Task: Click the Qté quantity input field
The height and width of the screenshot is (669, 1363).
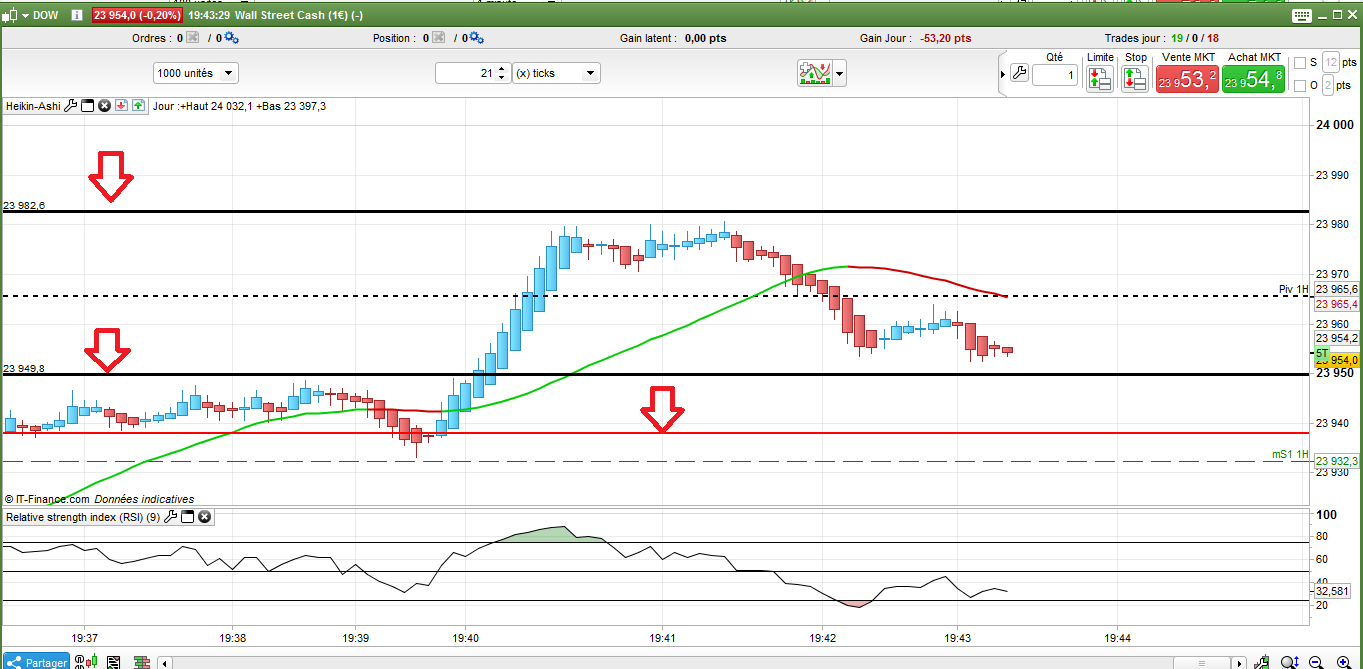Action: [1055, 75]
